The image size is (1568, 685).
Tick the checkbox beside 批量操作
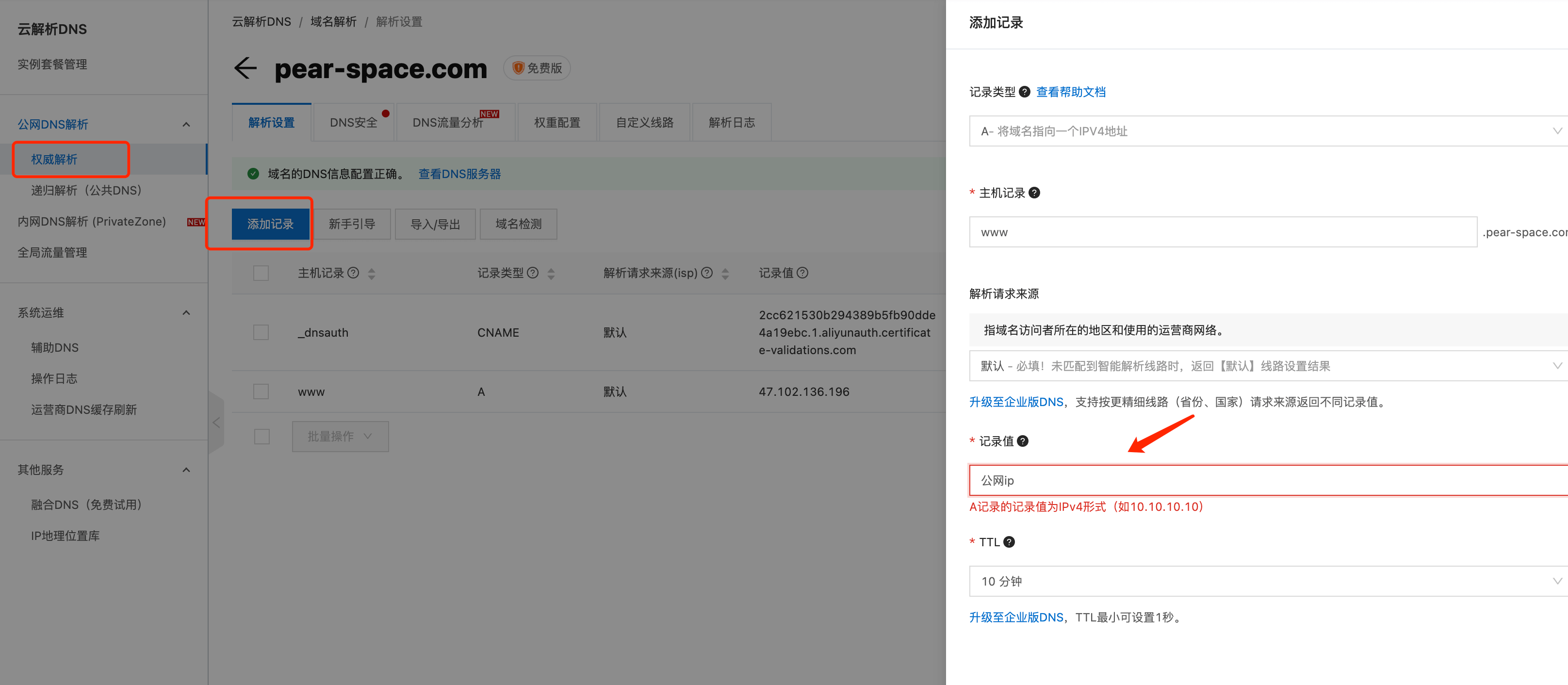tap(262, 437)
